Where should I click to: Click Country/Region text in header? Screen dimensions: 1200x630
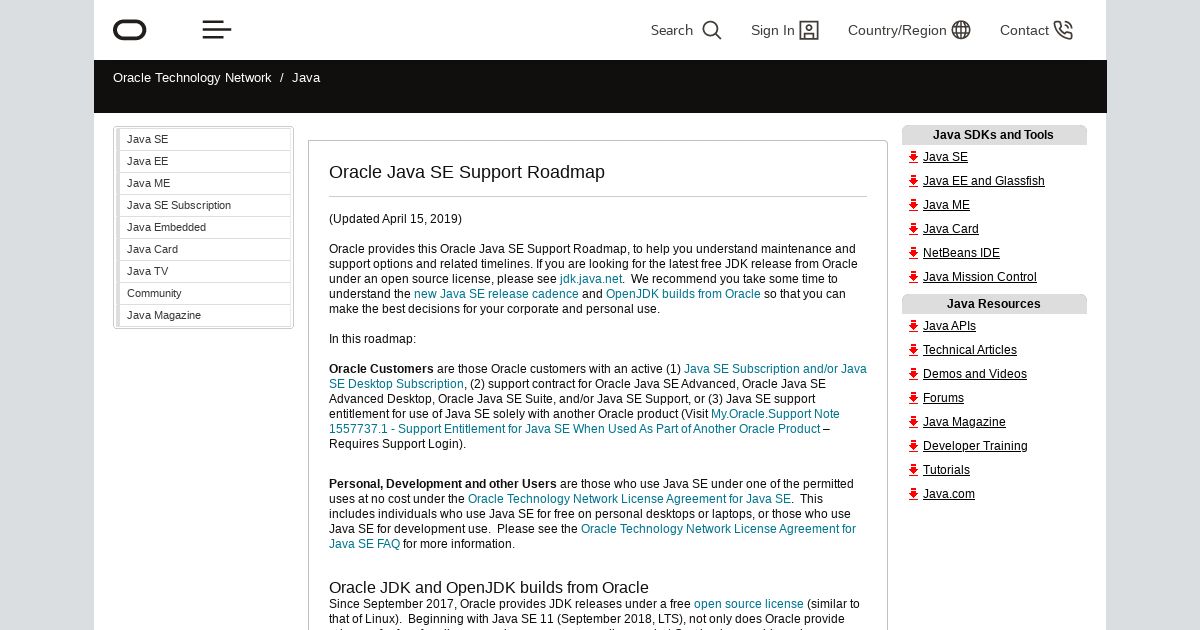click(897, 30)
